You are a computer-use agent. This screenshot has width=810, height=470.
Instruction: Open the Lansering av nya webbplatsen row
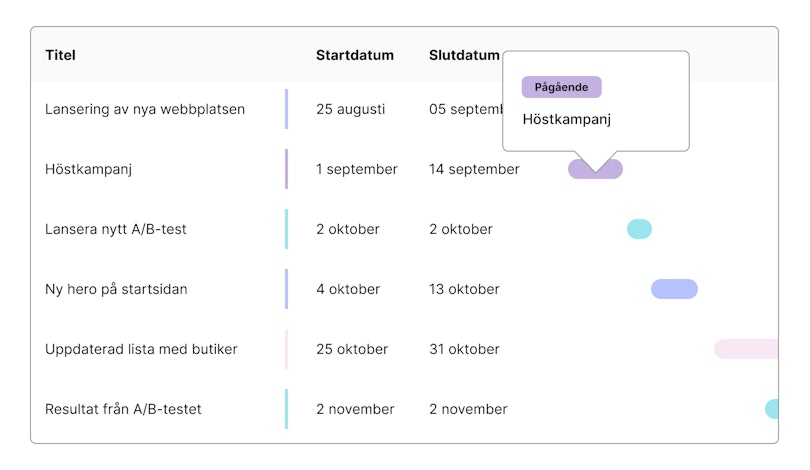point(145,109)
